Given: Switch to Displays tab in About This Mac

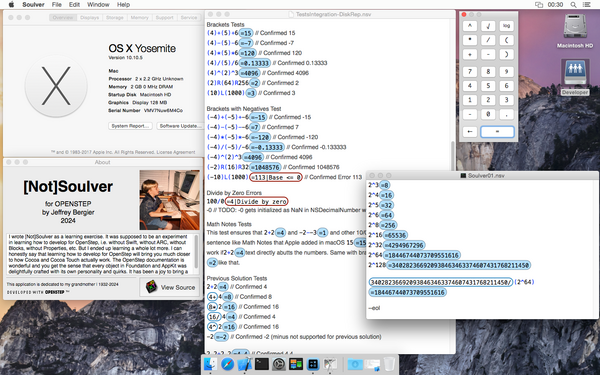Looking at the screenshot, I should [x=90, y=18].
